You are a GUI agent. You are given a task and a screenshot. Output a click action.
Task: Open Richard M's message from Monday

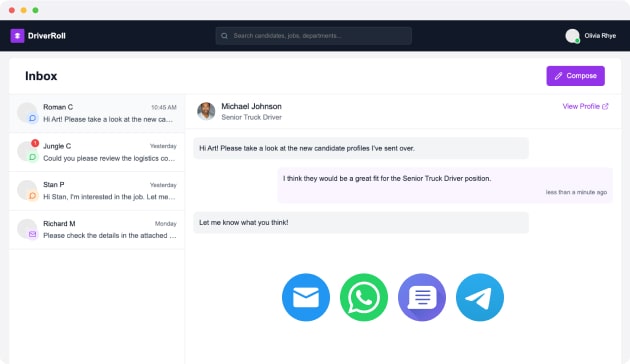tap(97, 230)
